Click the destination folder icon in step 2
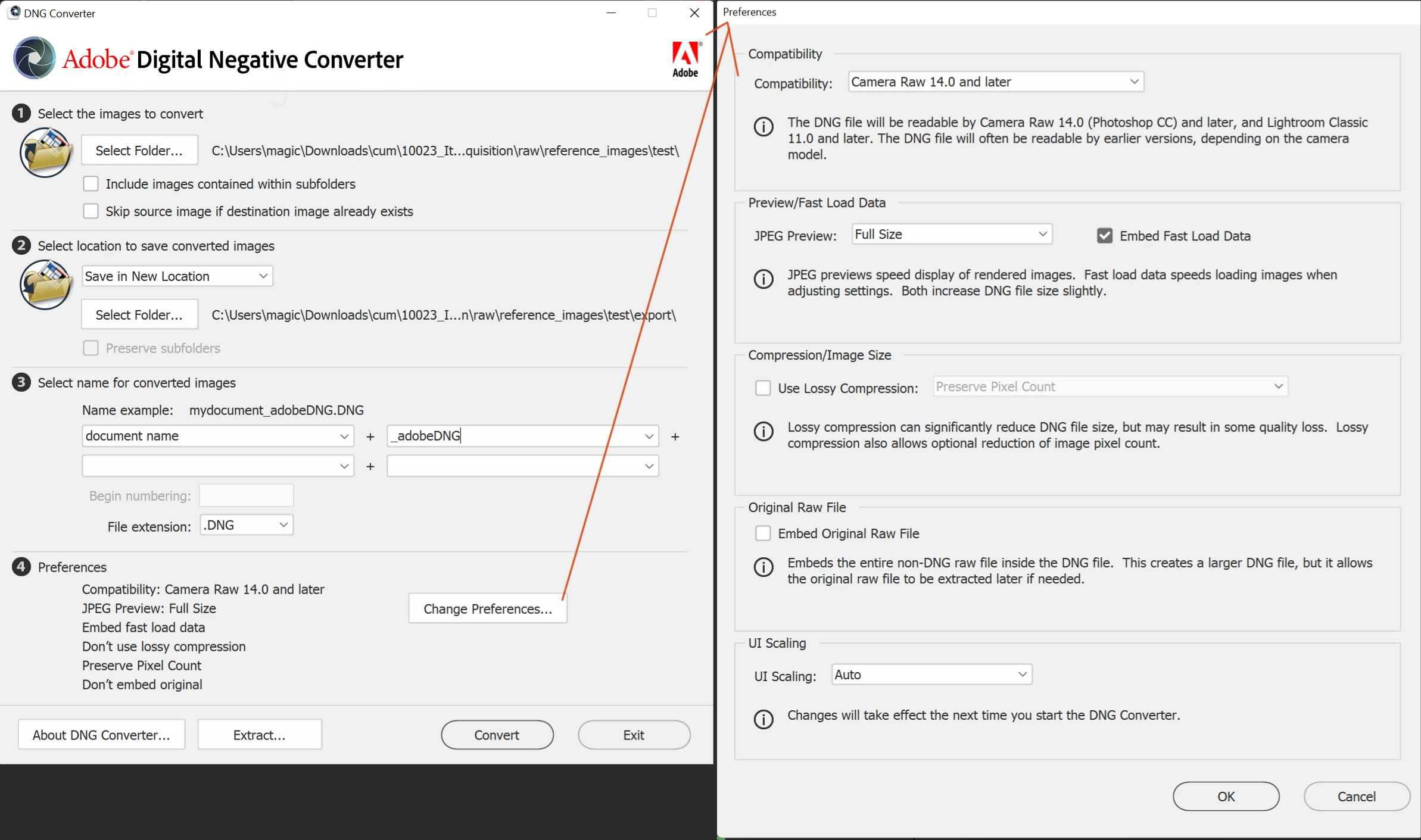Image resolution: width=1421 pixels, height=840 pixels. click(46, 285)
